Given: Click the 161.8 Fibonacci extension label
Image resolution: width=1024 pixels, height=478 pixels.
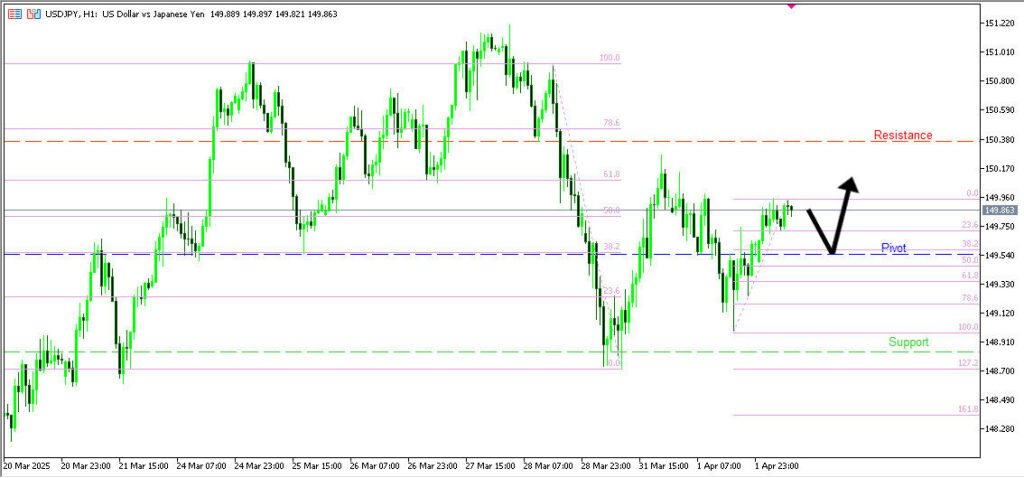Looking at the screenshot, I should [x=968, y=410].
